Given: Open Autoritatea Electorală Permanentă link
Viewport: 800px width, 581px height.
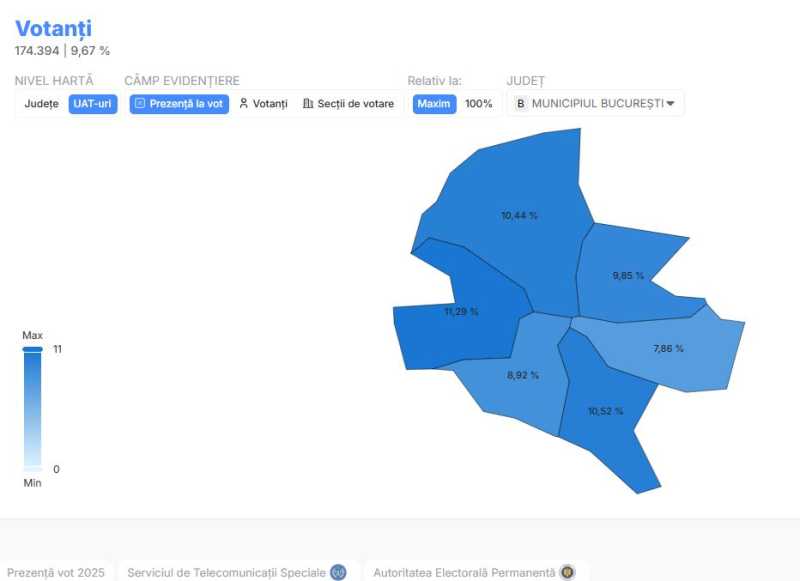Looking at the screenshot, I should [463, 572].
